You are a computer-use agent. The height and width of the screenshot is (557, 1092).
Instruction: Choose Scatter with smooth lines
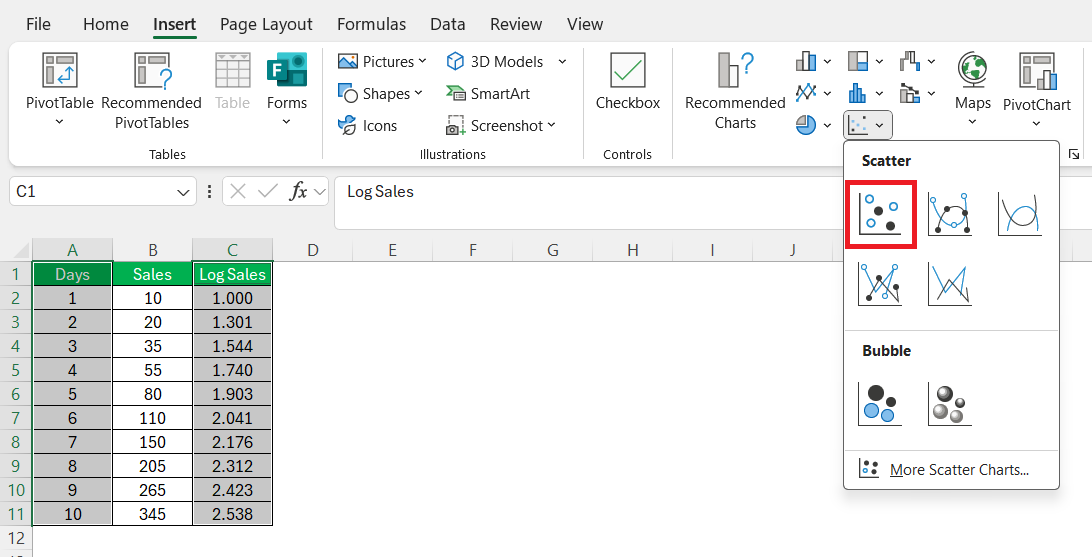[1020, 214]
